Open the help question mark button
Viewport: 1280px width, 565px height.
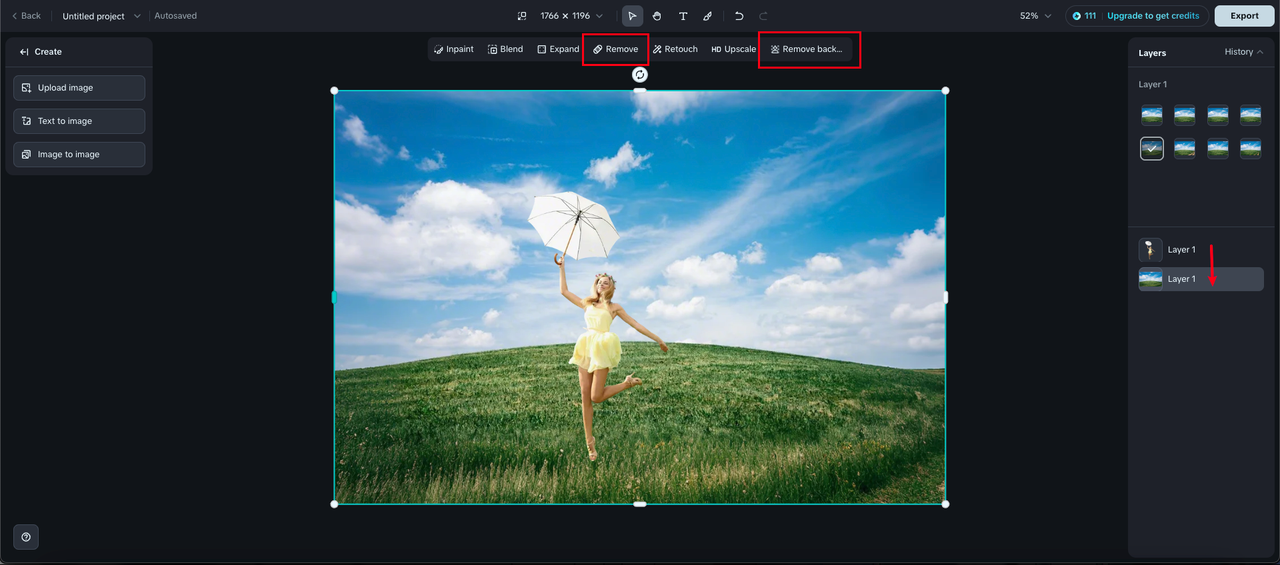[x=26, y=537]
